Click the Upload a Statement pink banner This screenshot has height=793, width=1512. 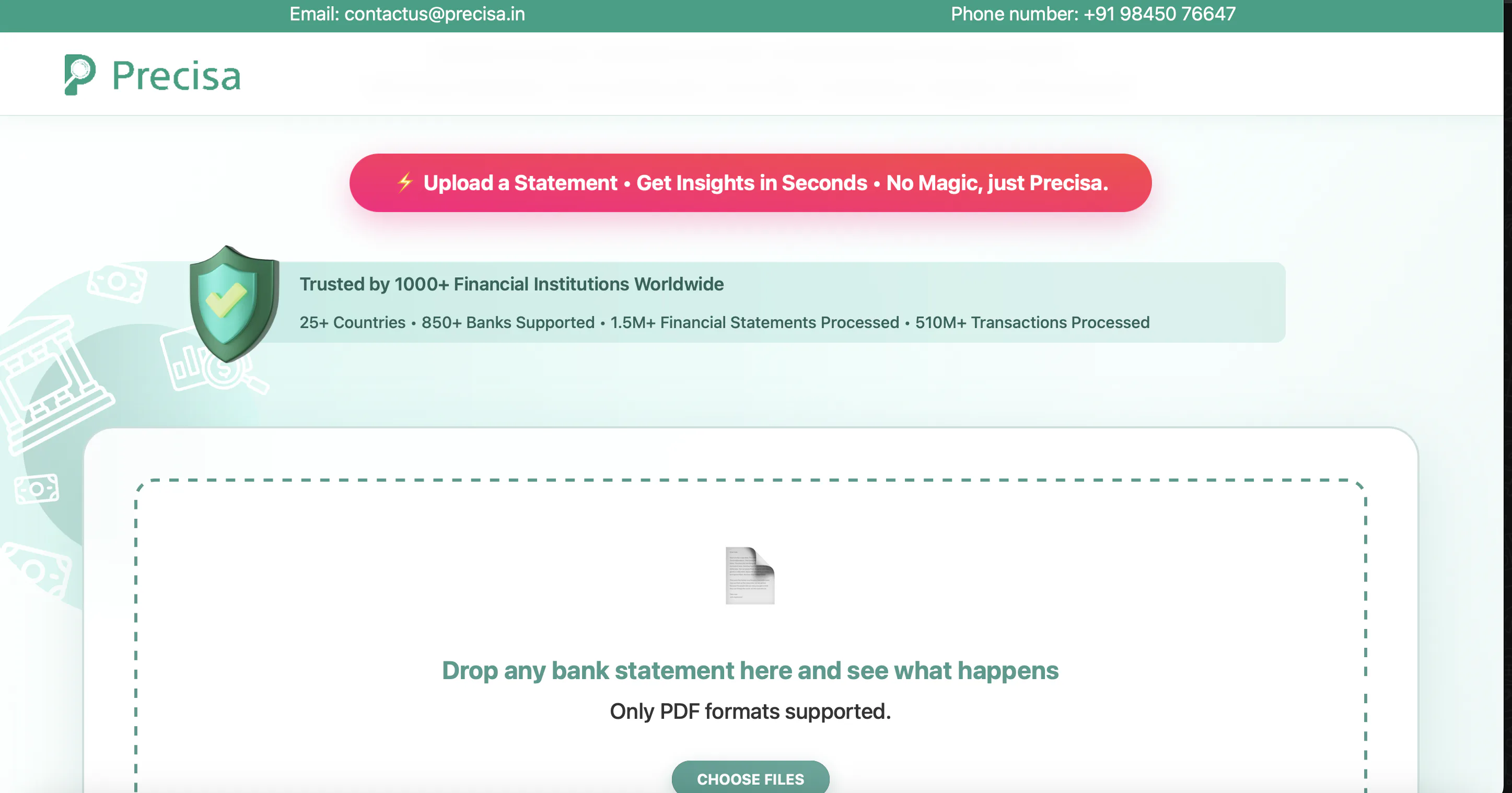[750, 182]
